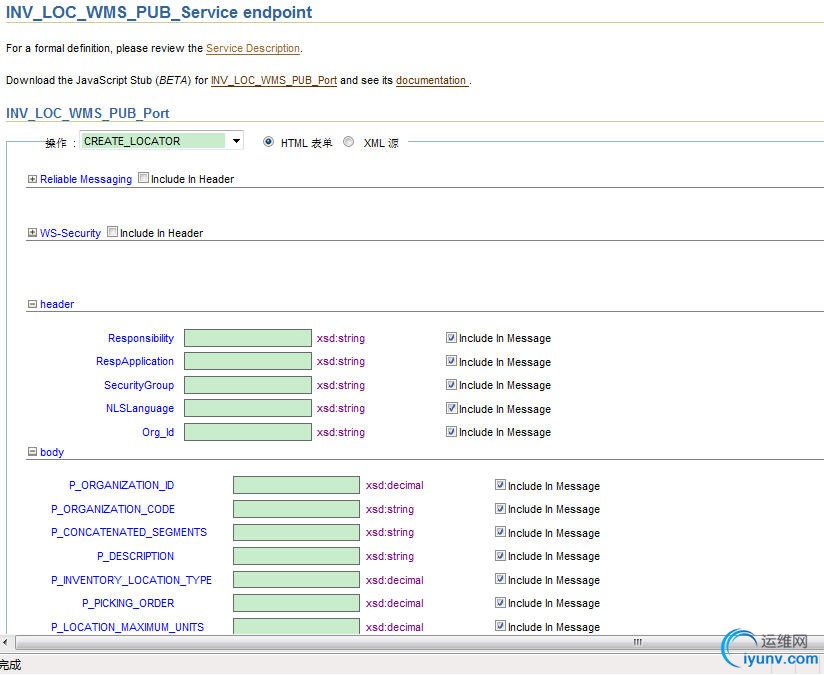Check Include In Header for Reliable Messaging
Image resolution: width=824 pixels, height=675 pixels.
pyautogui.click(x=143, y=178)
